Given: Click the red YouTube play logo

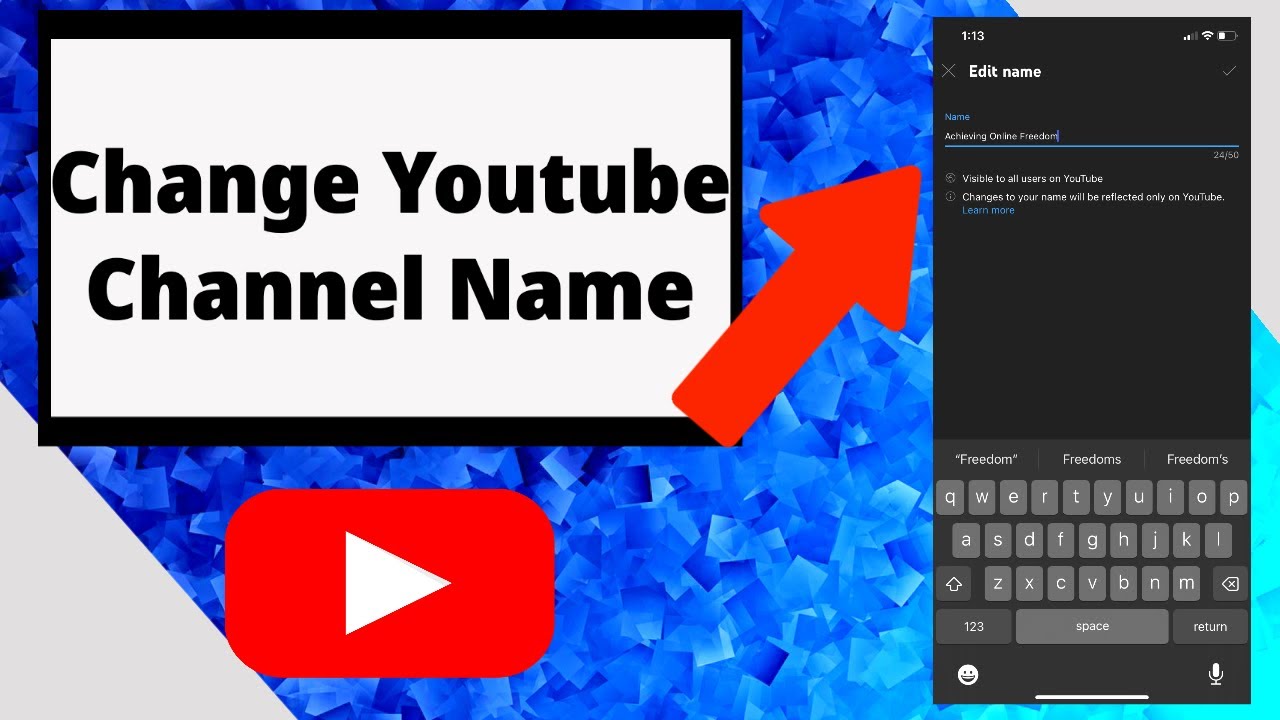Looking at the screenshot, I should 390,583.
